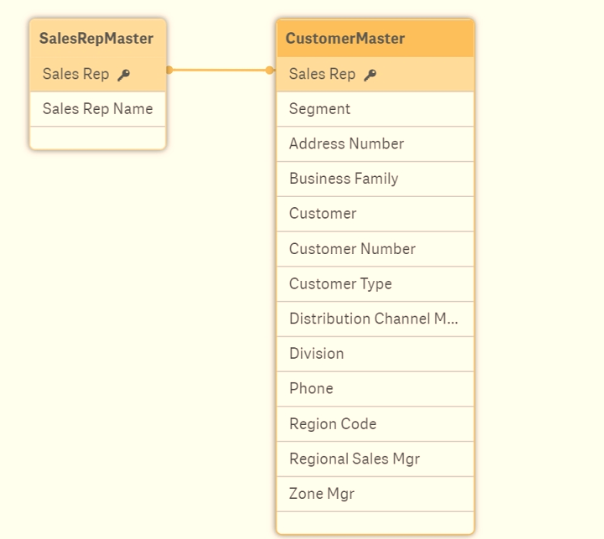Click the Sales Rep field in SalesRepMaster
604x539 pixels.
[x=76, y=74]
